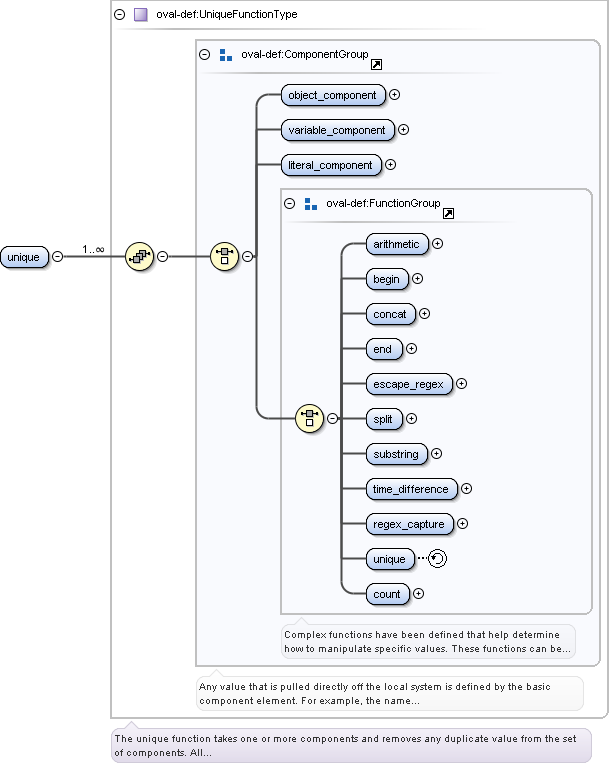Collapse the oval-def:FunctionGroup box
The image size is (610, 766).
tap(290, 203)
